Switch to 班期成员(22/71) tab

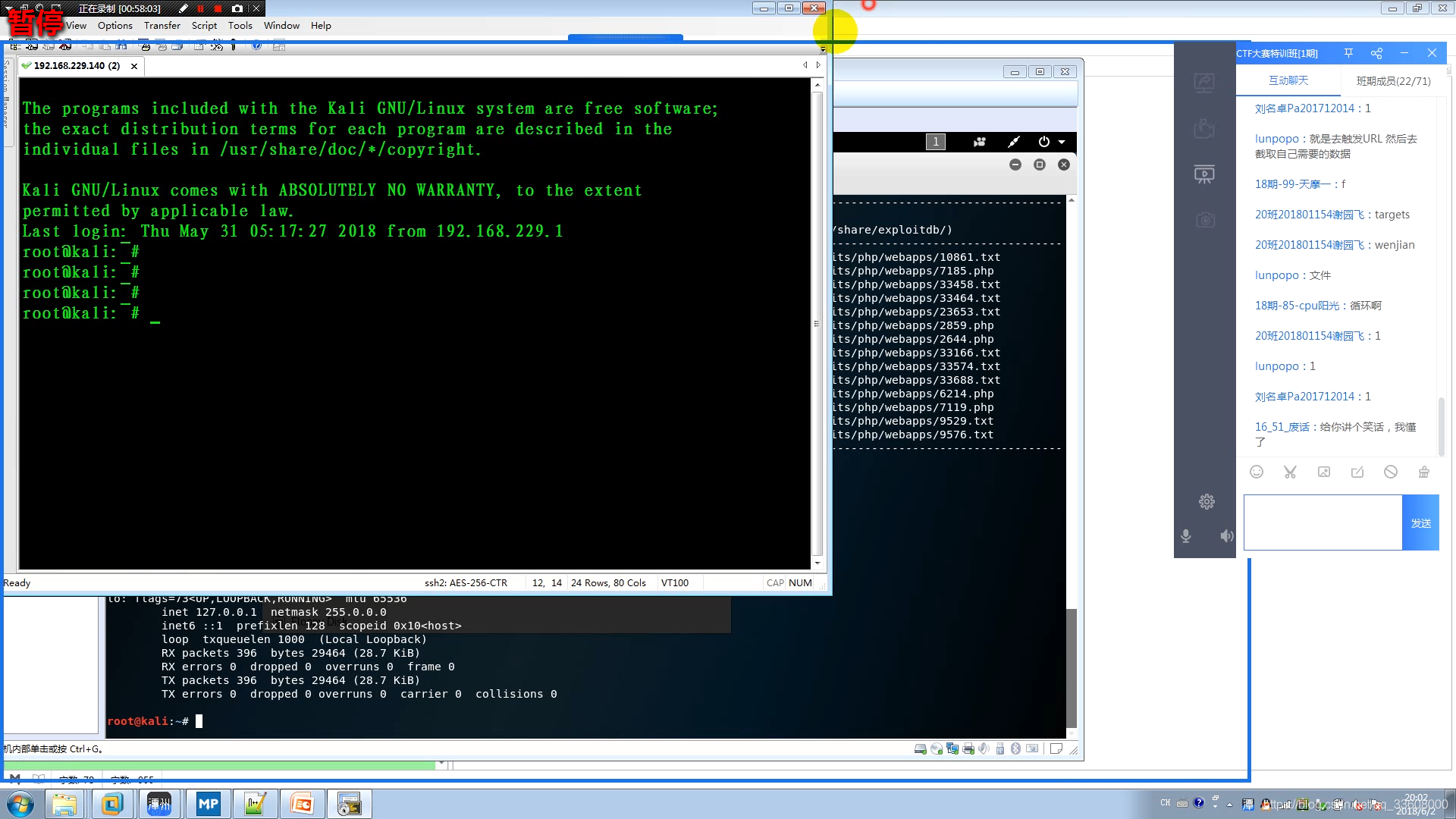click(1393, 80)
